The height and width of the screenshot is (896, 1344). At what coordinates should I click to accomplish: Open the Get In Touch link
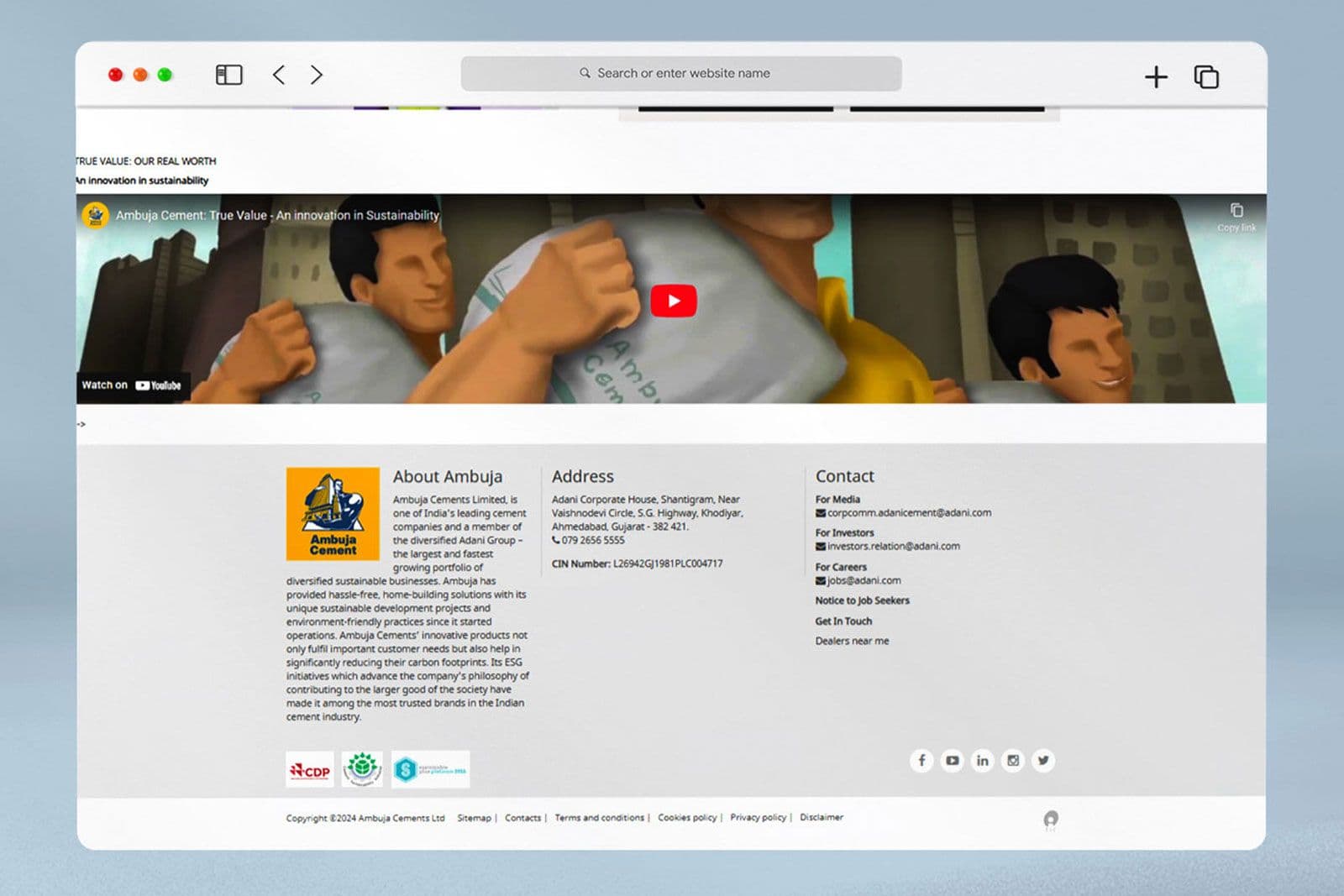[843, 621]
